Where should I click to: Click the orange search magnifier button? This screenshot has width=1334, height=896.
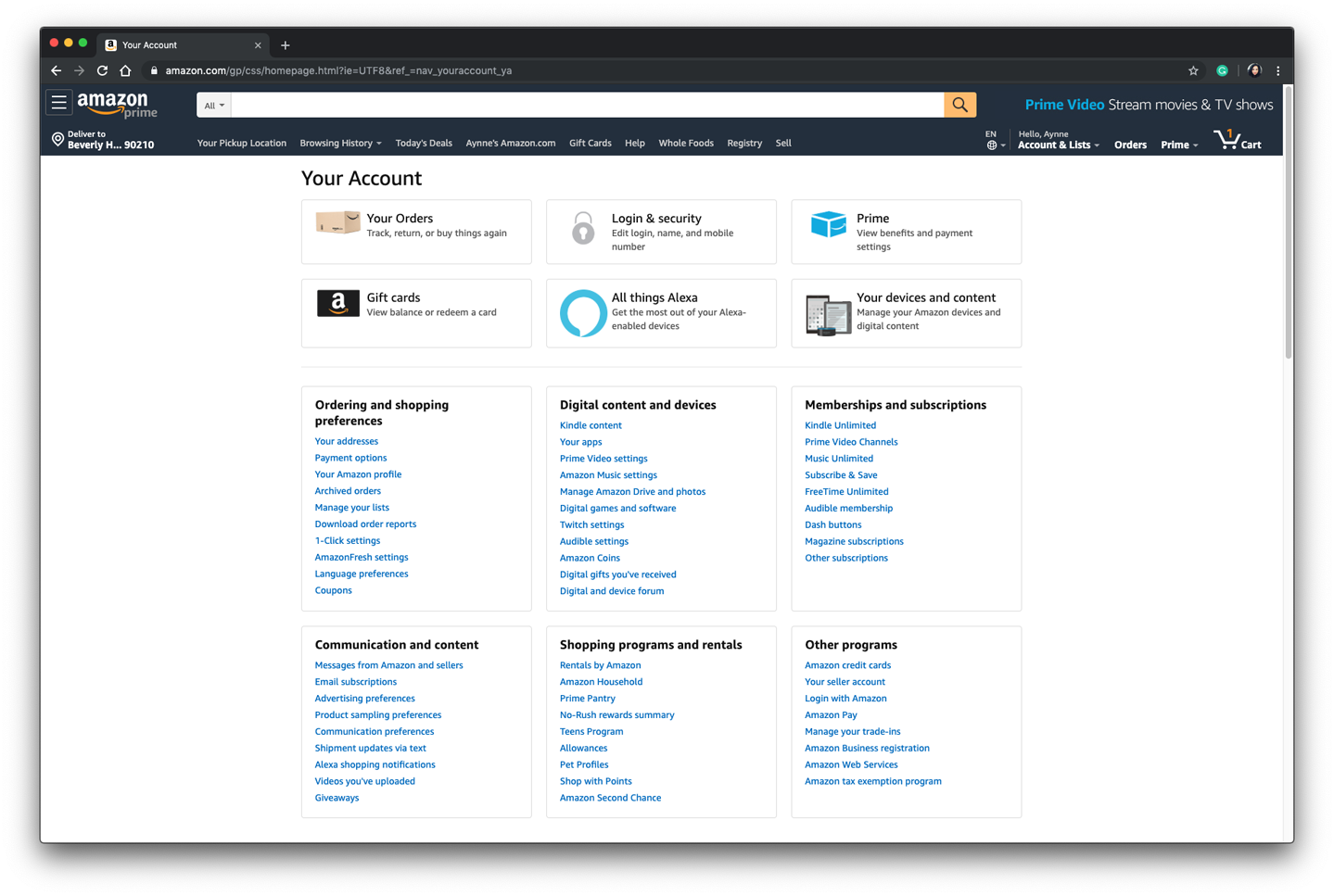(959, 105)
